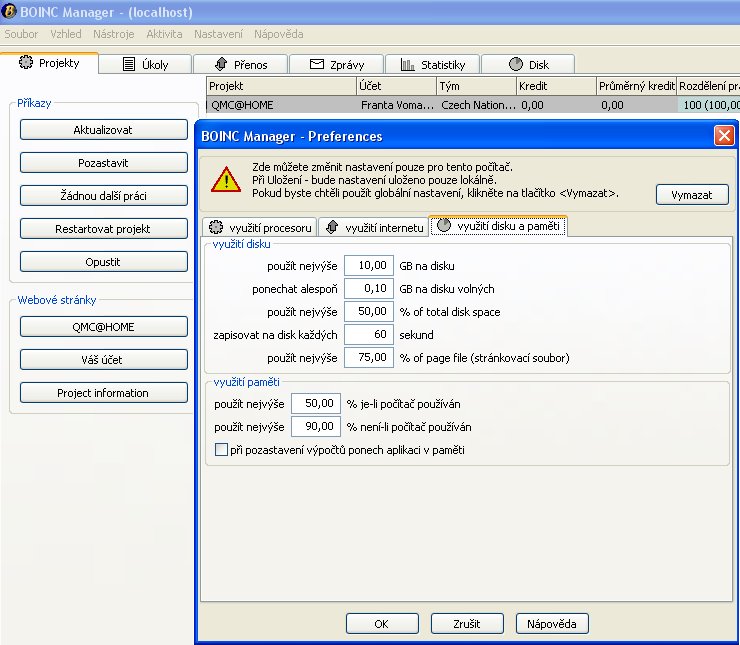
Task: Click the Žádnou další práci button
Action: 103,196
